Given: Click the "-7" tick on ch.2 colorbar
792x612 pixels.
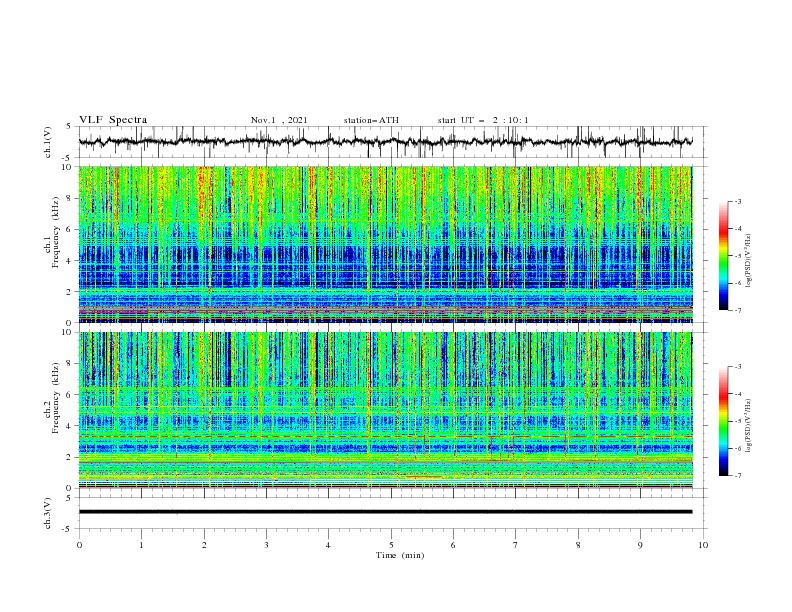Looking at the screenshot, I should coord(737,476).
